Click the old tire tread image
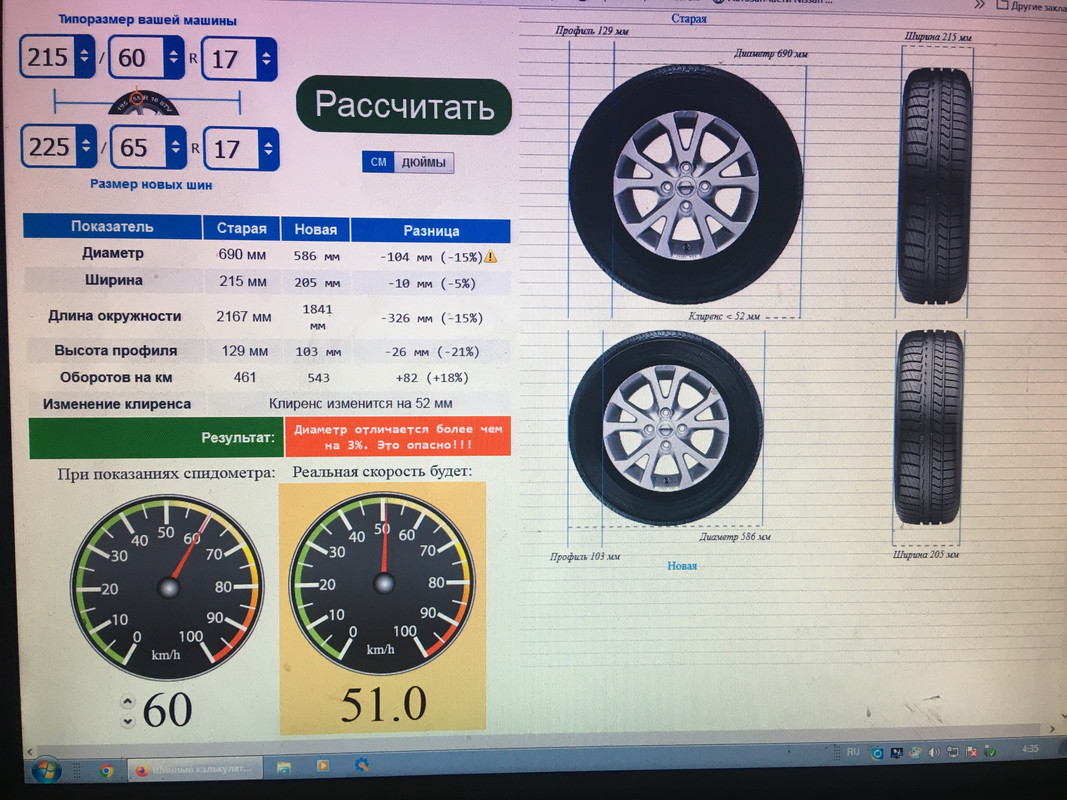The image size is (1067, 800). click(935, 185)
